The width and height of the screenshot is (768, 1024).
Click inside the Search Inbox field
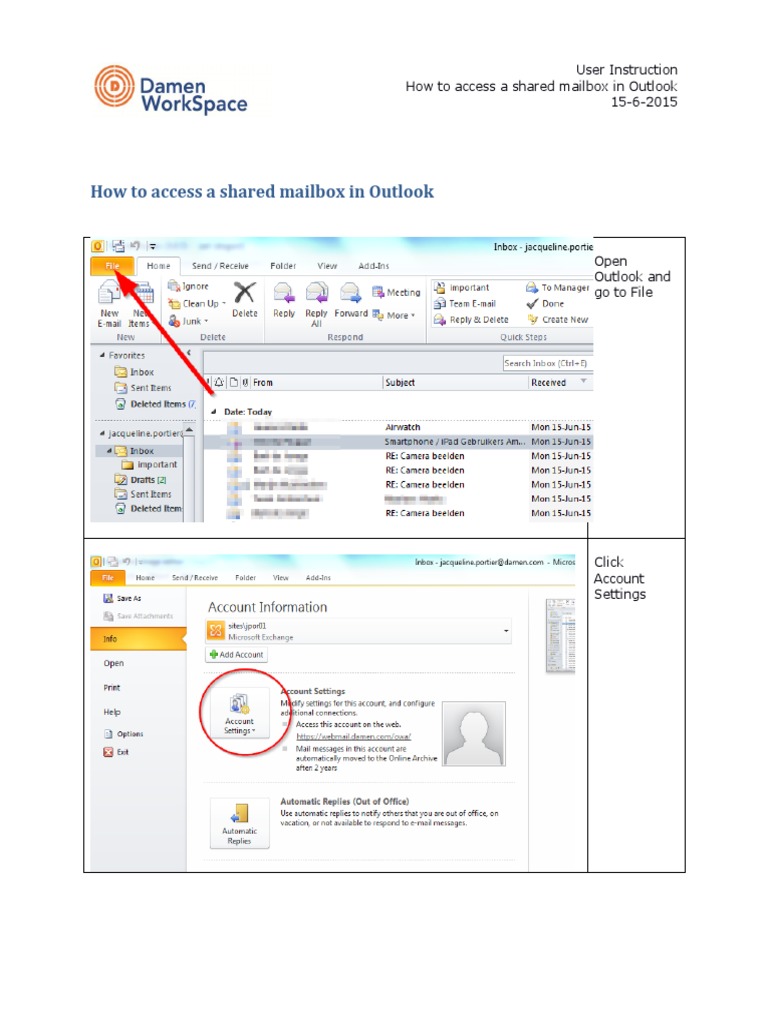[x=545, y=363]
